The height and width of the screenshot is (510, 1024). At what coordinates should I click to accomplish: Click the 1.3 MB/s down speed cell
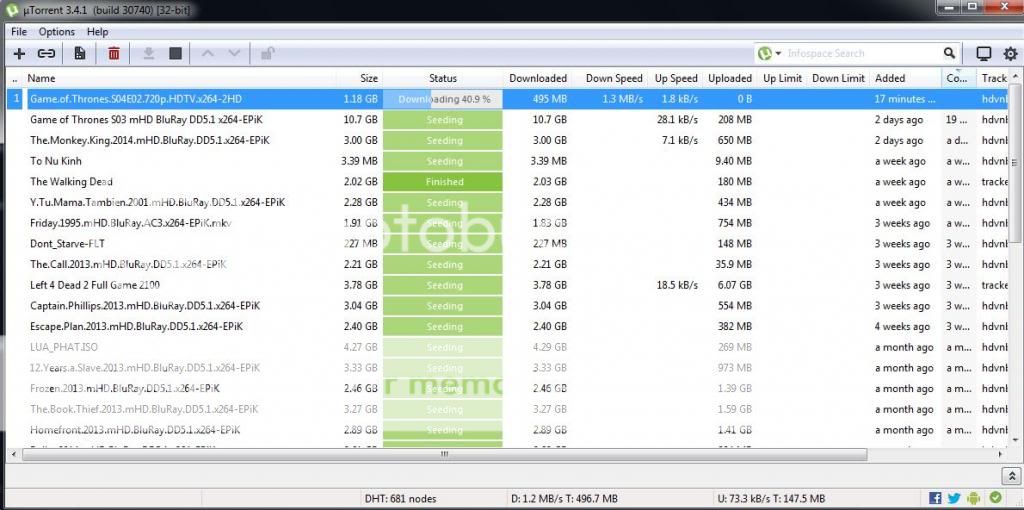[x=622, y=99]
